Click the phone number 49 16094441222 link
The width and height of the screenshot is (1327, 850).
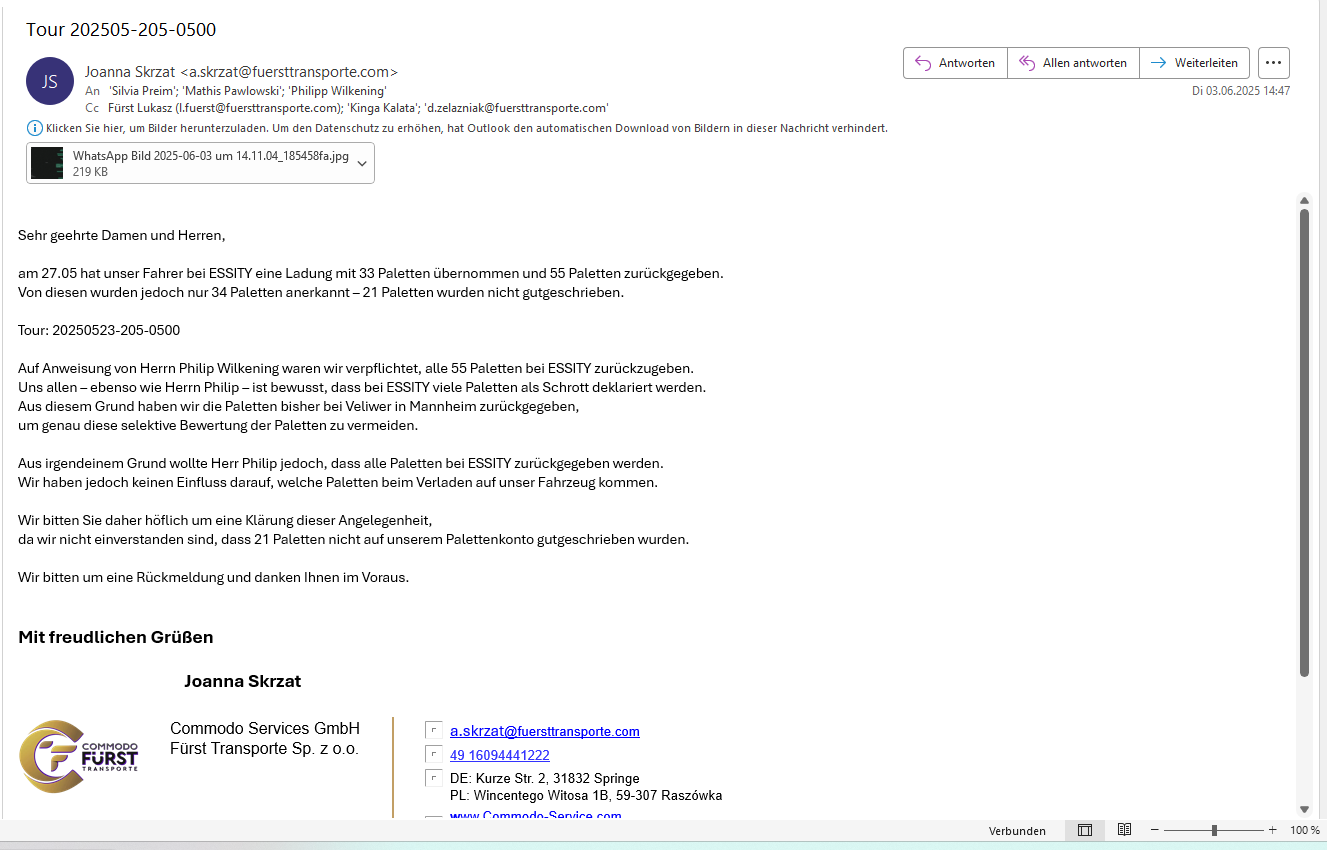click(500, 756)
